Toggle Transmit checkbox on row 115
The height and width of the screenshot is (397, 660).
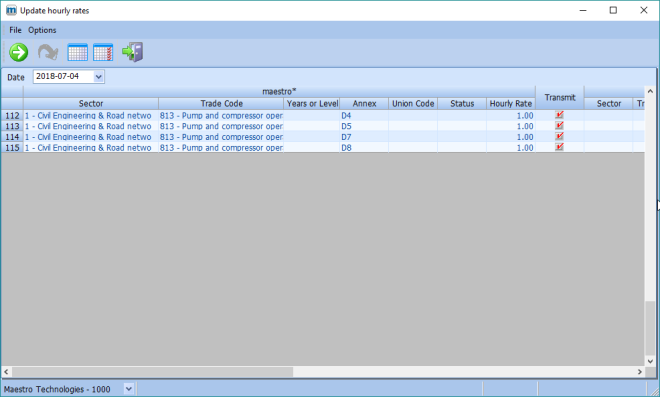point(559,147)
